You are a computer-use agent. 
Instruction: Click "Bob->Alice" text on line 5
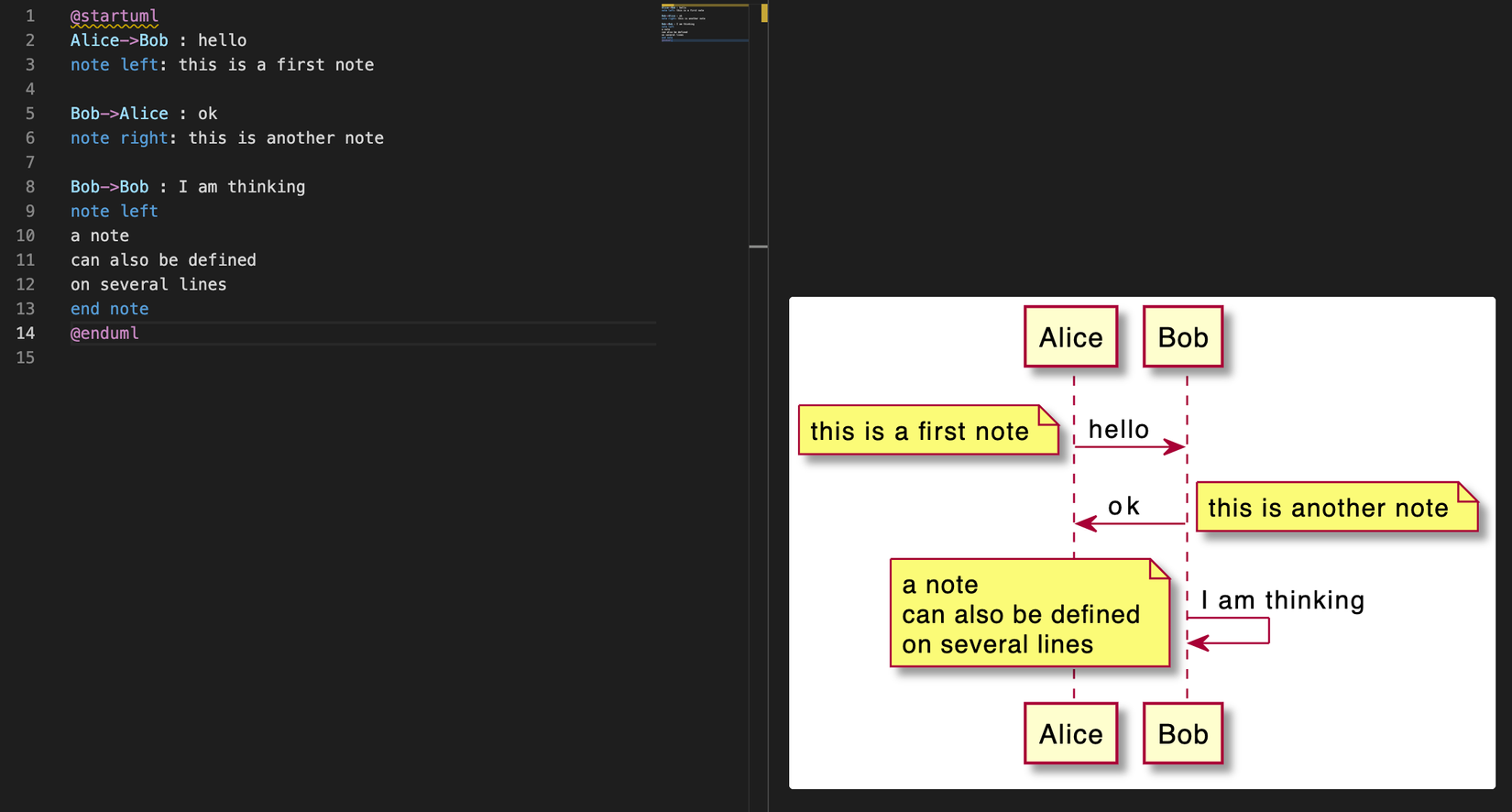(x=119, y=114)
